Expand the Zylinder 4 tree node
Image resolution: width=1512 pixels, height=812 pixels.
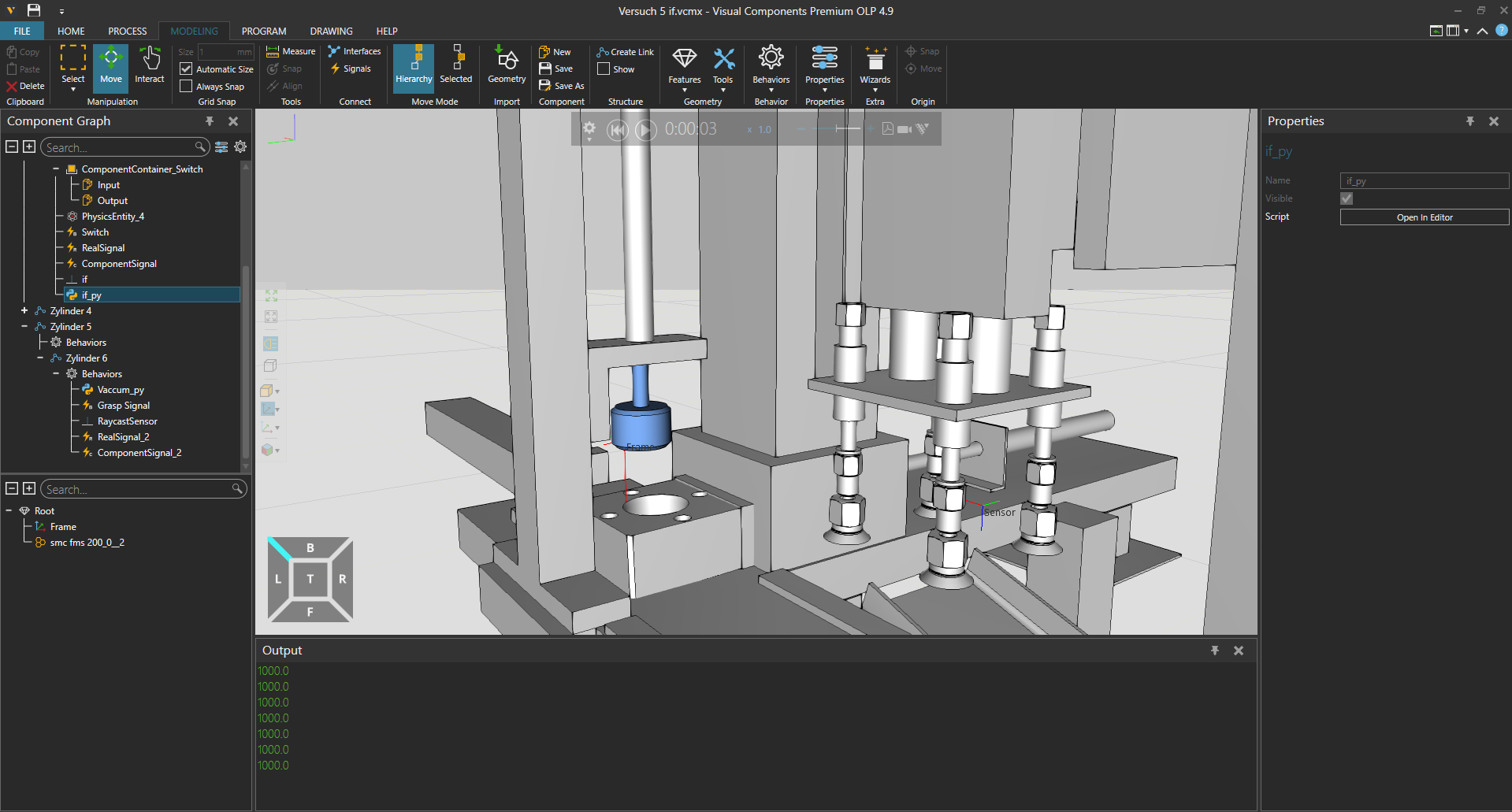coord(24,311)
